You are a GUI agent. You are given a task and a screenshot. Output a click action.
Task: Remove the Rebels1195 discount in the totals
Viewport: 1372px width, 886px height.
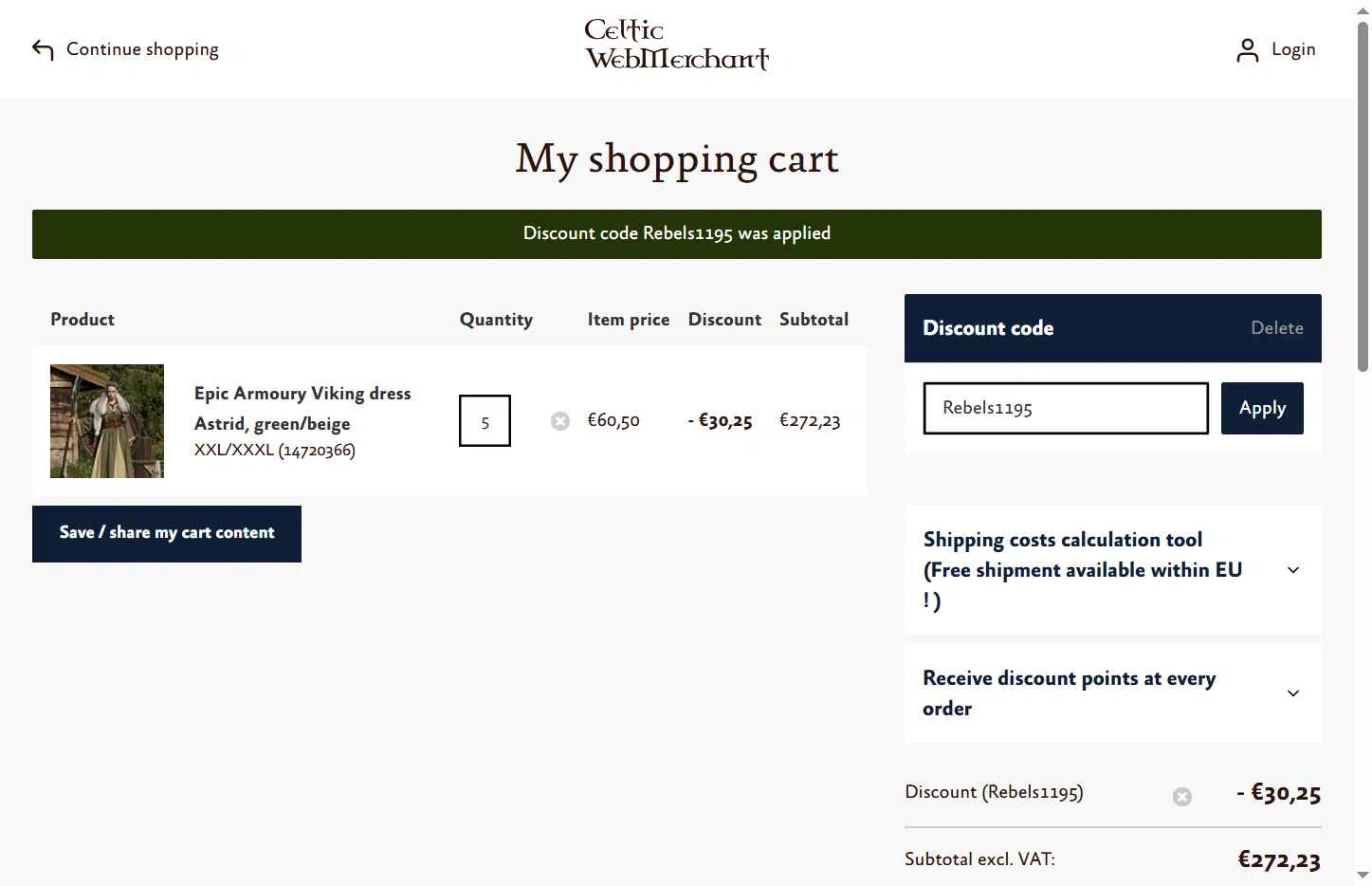point(1182,797)
